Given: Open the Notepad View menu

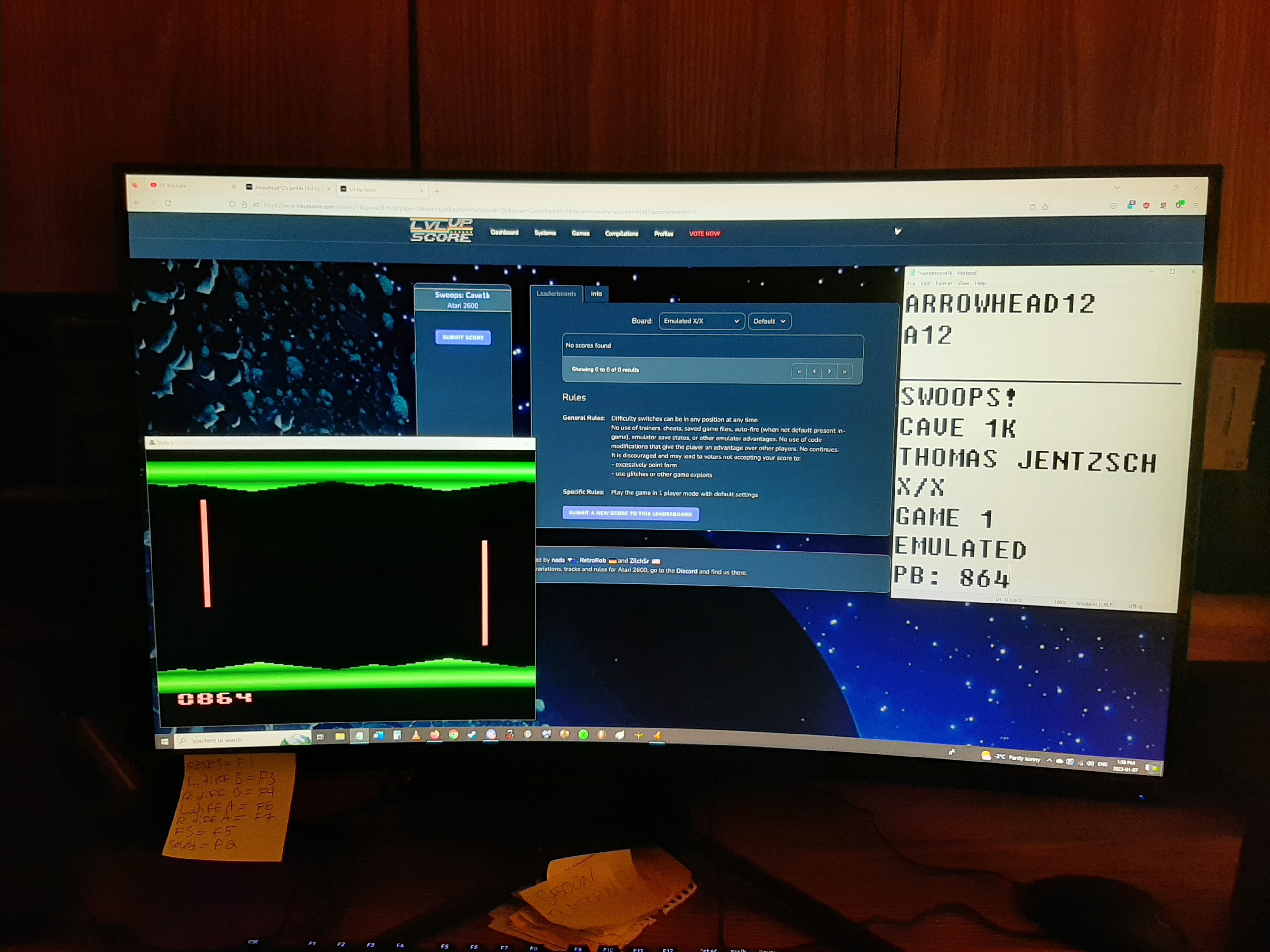Looking at the screenshot, I should [964, 283].
